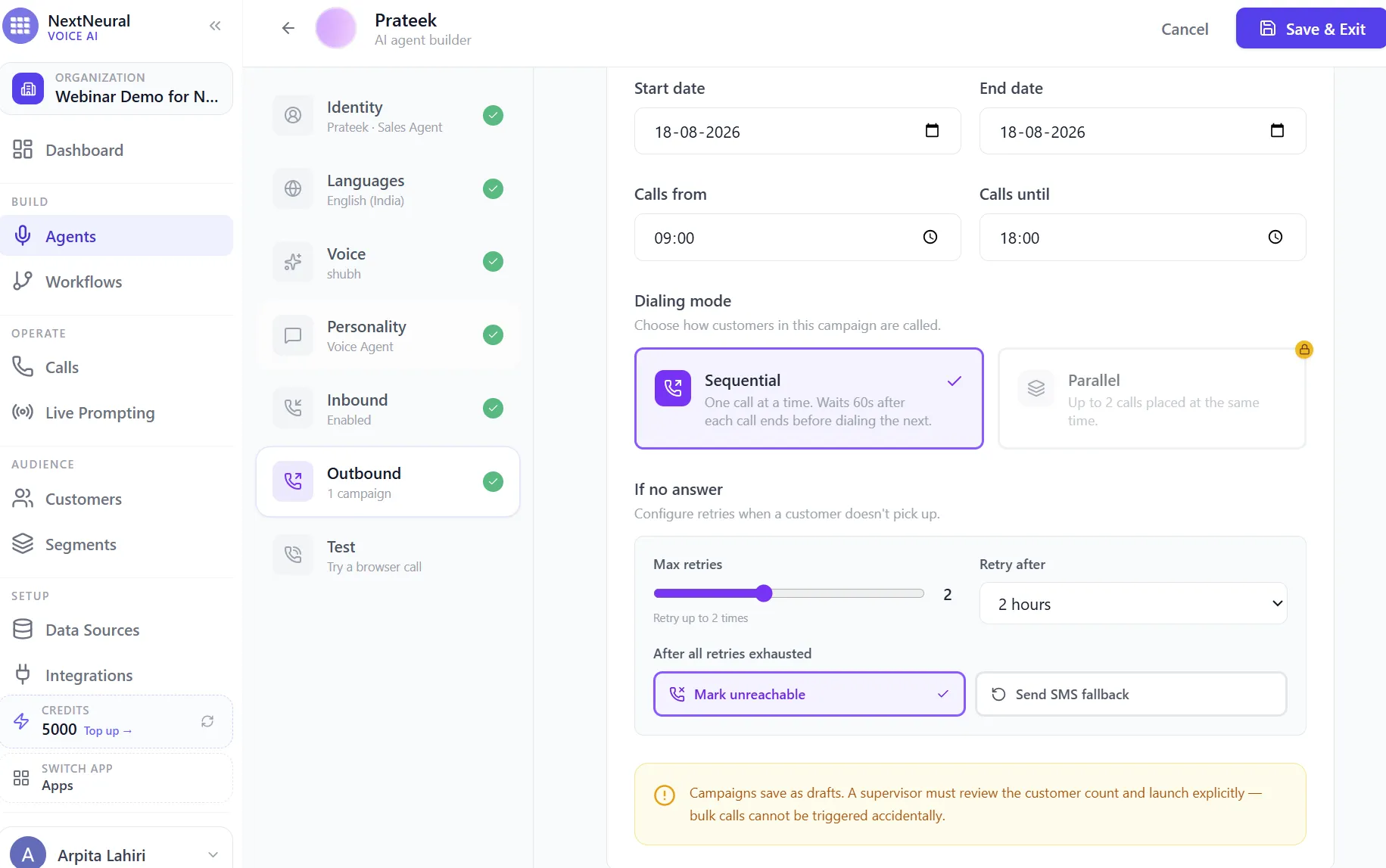
Task: Click the Outbound step phone icon
Action: [x=293, y=481]
